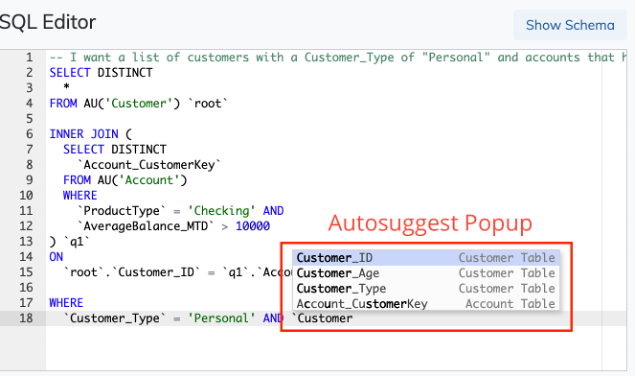The image size is (636, 376).
Task: Click FROM AU('Customer') `root` line
Action: pyautogui.click(x=138, y=103)
